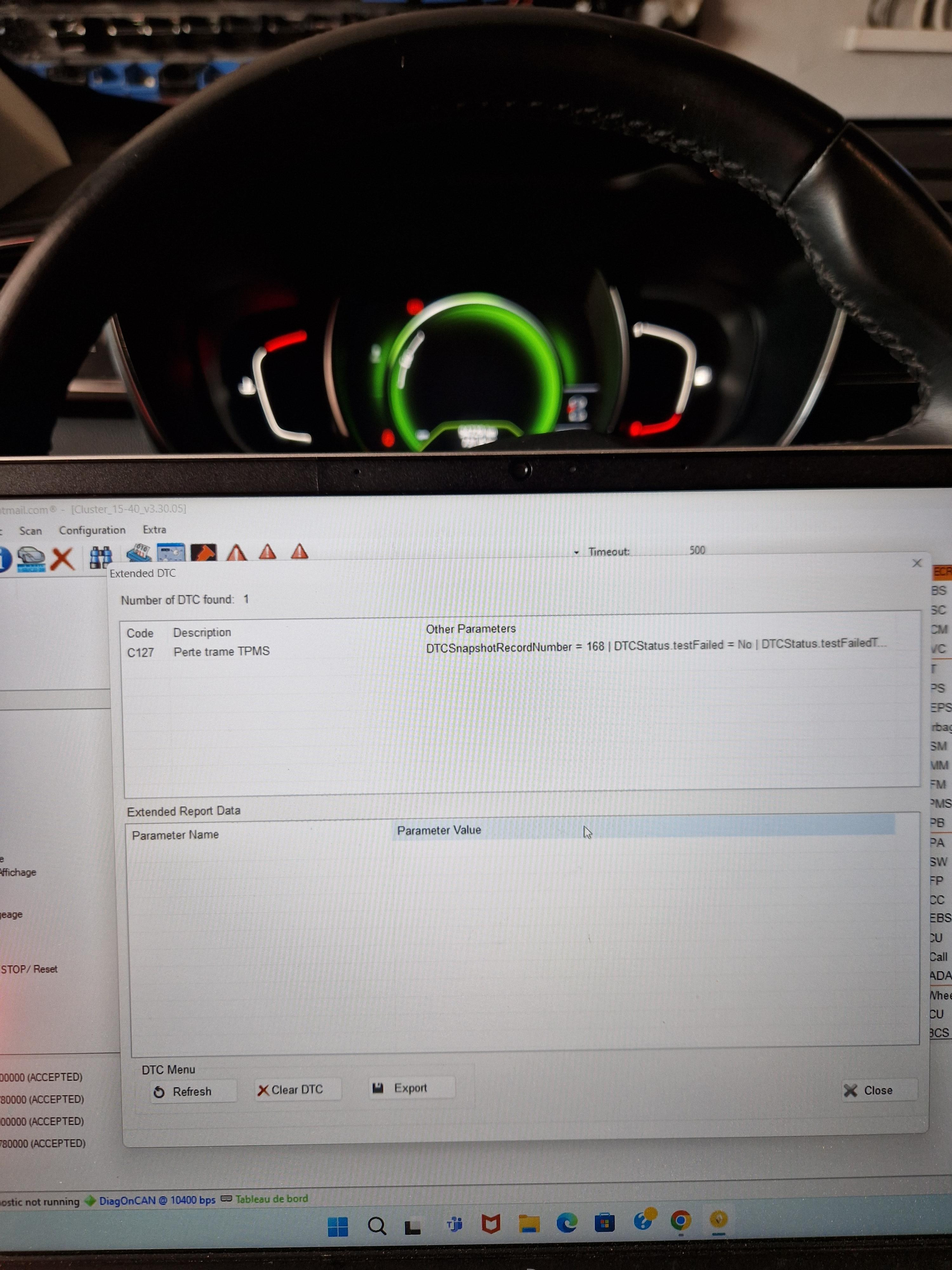The width and height of the screenshot is (952, 1270).
Task: Click the car vehicle scan toolbar icon
Action: [x=30, y=557]
